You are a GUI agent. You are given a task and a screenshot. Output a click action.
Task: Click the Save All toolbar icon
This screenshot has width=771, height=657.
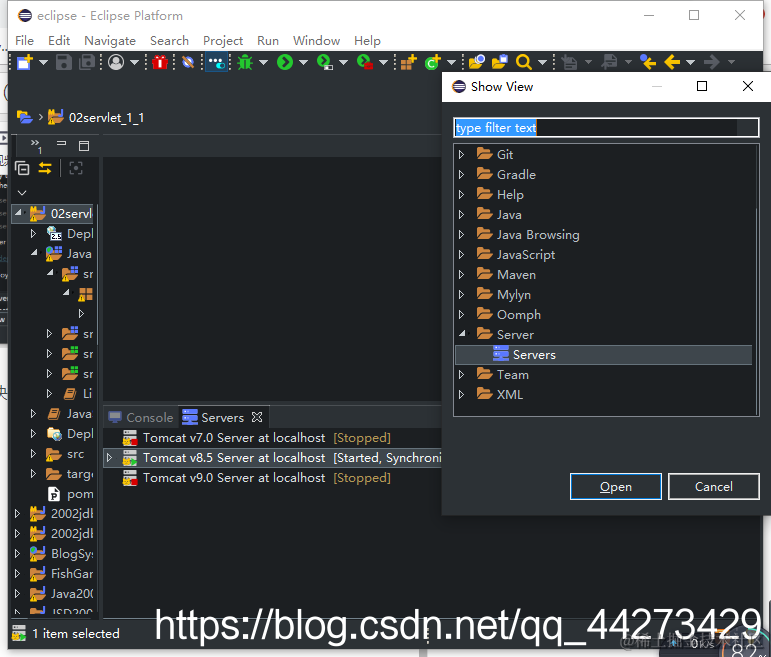pos(87,62)
